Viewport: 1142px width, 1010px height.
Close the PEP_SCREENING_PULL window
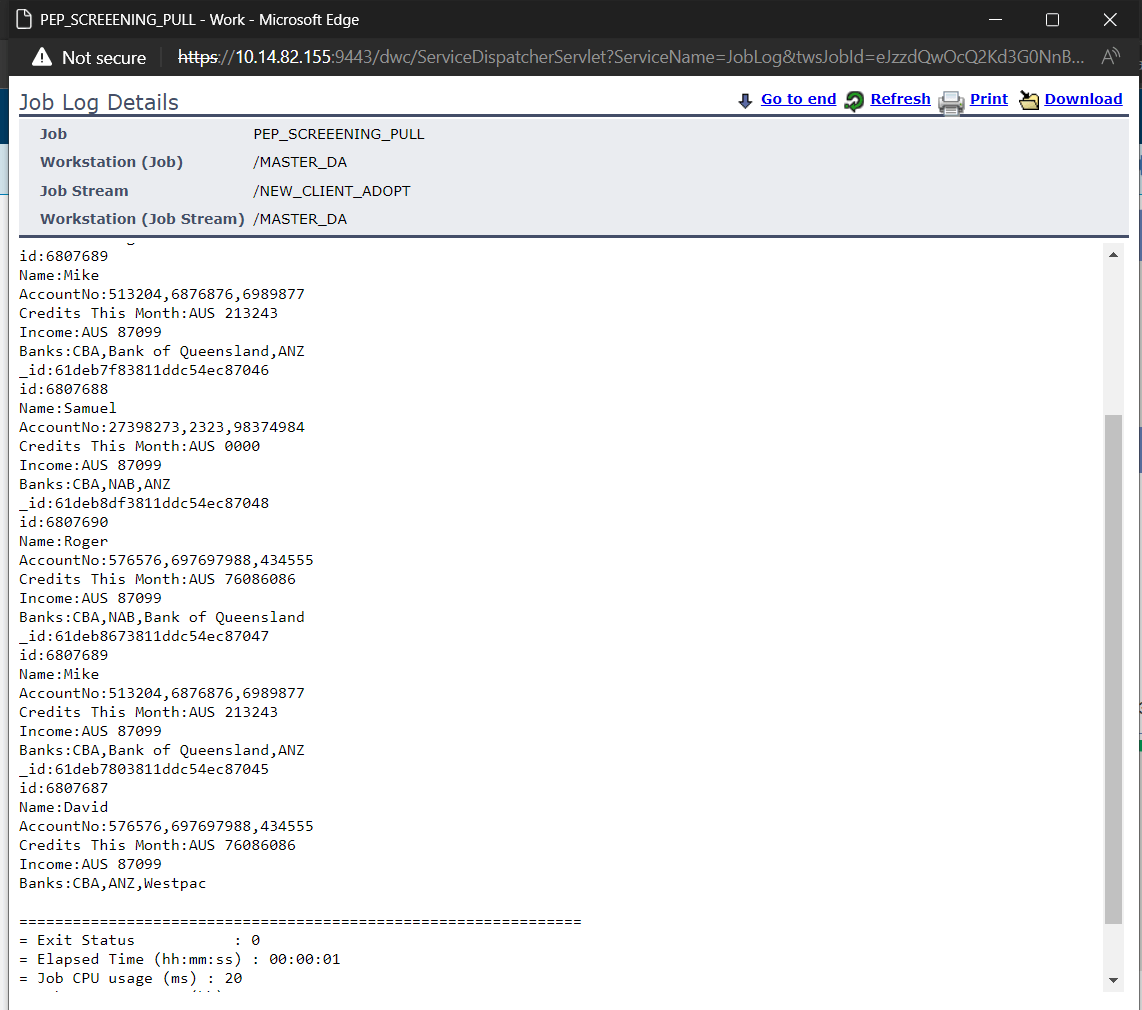[1110, 20]
